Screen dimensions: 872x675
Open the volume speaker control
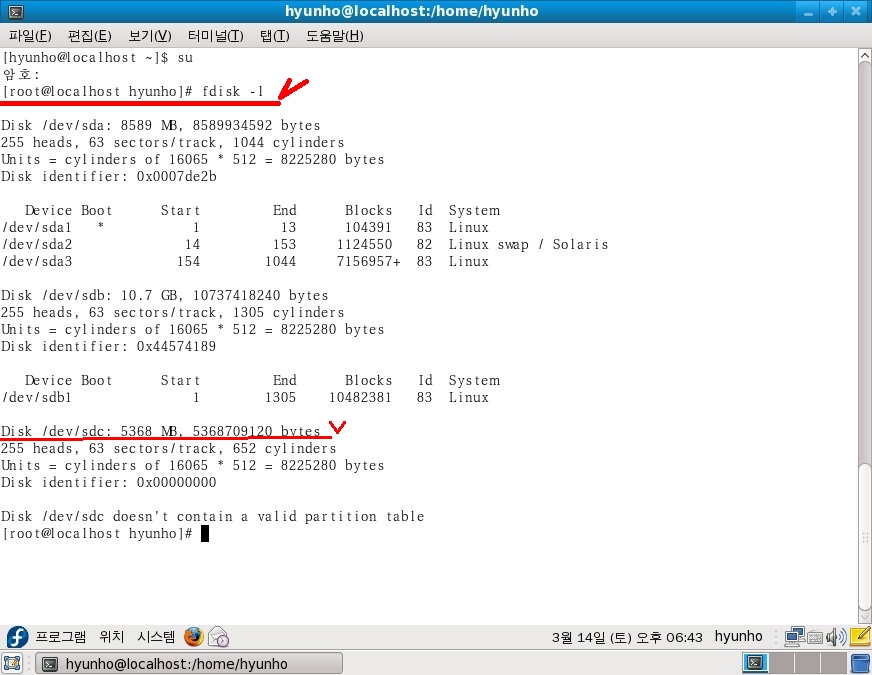[836, 637]
